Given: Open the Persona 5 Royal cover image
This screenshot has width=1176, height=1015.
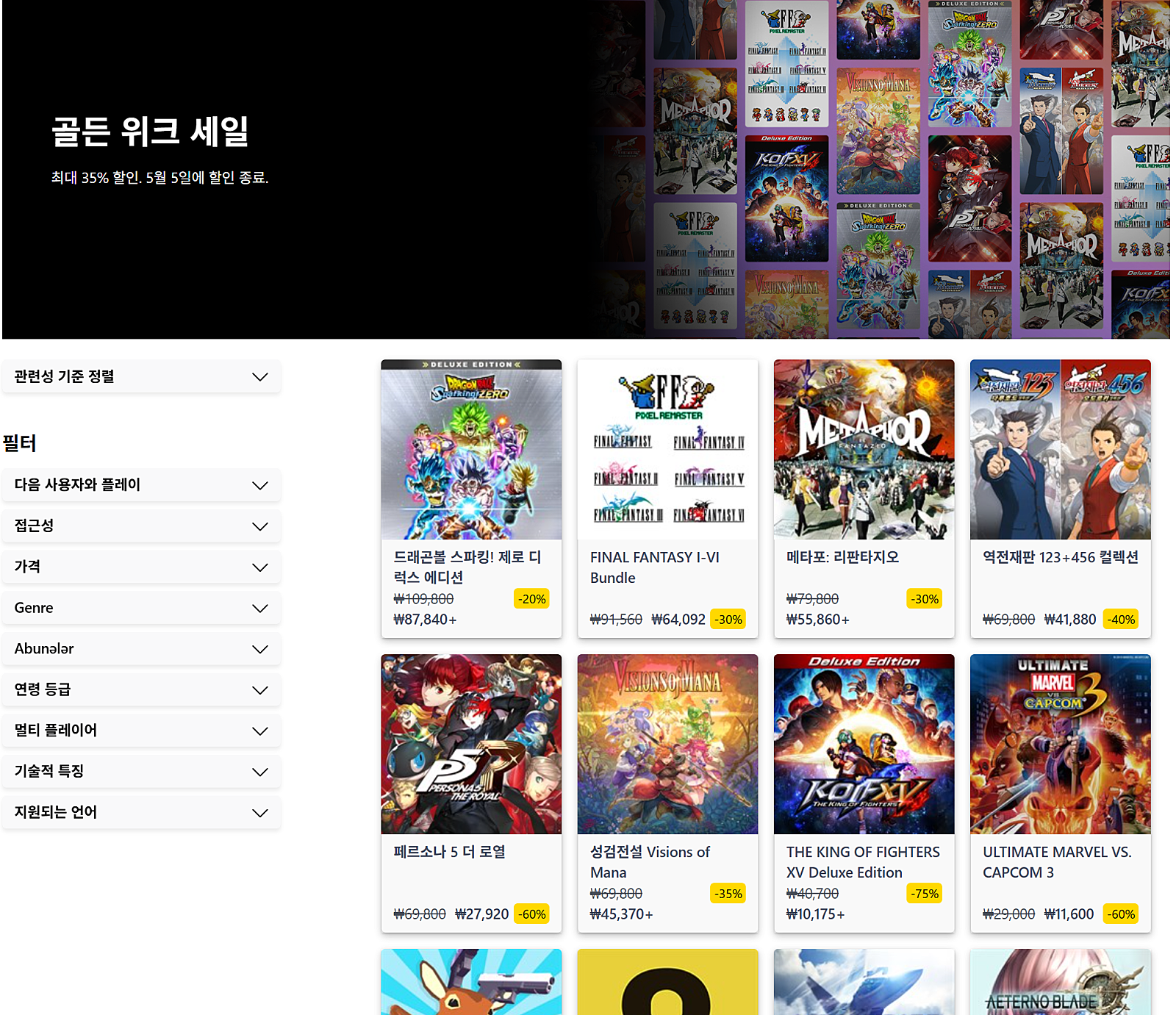Looking at the screenshot, I should tap(471, 744).
